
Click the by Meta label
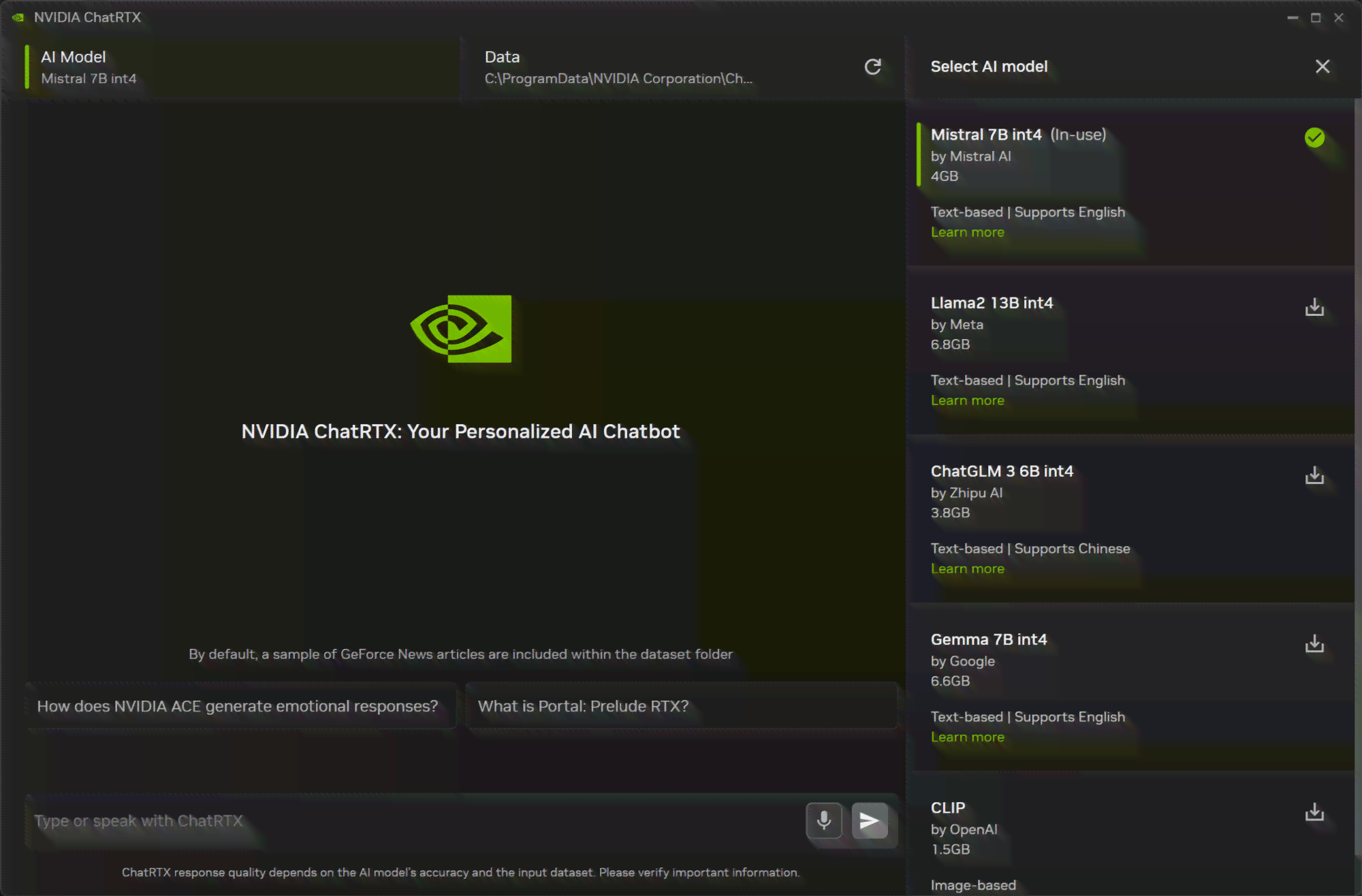957,325
